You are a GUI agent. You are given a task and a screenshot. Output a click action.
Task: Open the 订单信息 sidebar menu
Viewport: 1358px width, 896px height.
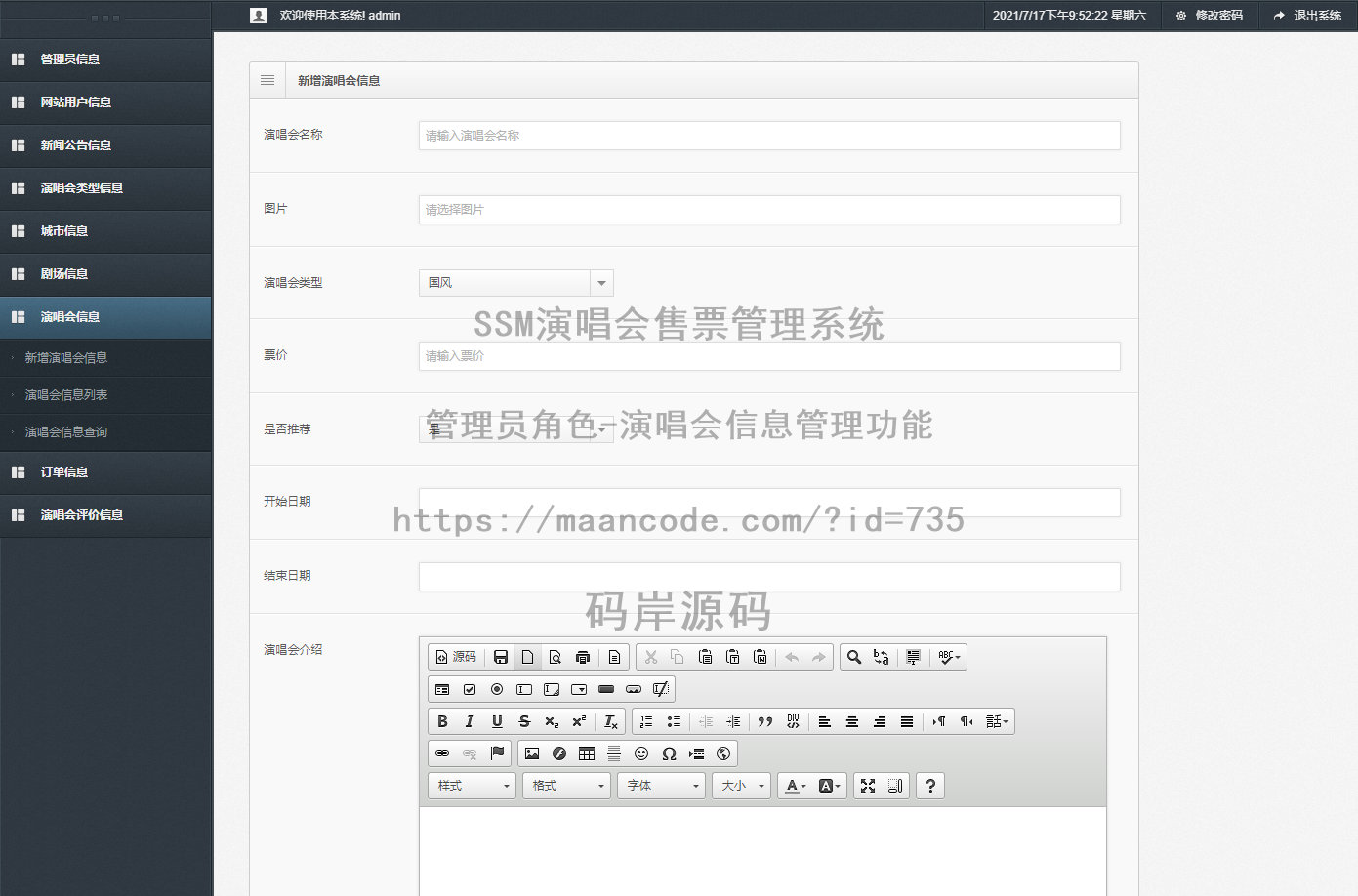105,472
